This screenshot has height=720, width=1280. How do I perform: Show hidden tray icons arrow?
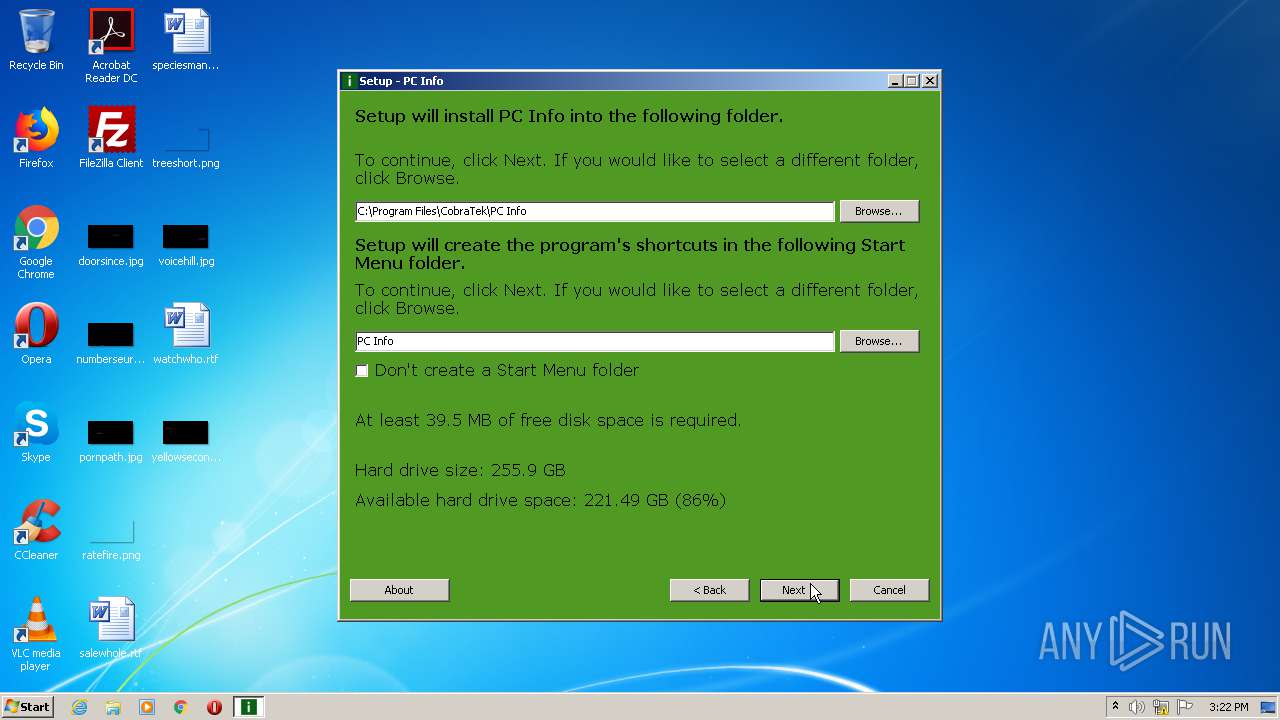pos(1115,707)
